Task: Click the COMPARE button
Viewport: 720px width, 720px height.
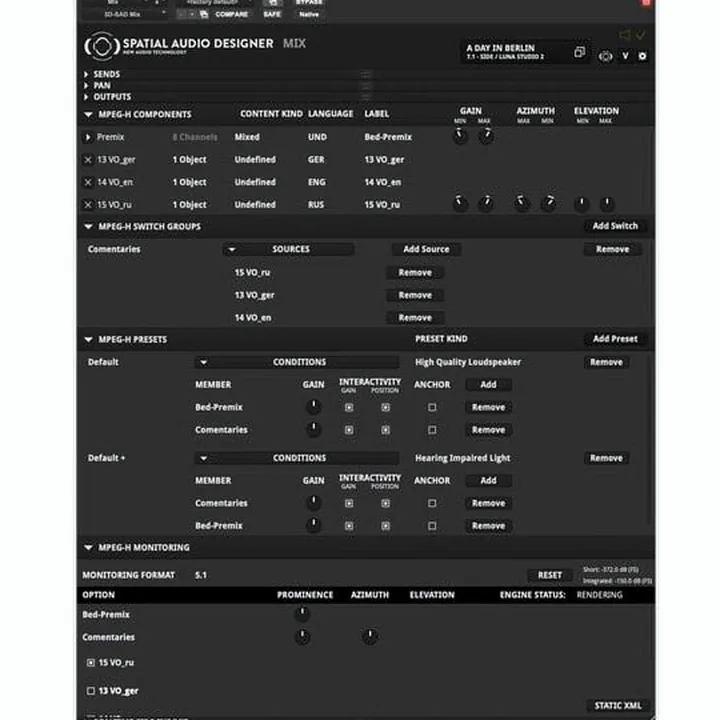Action: [x=231, y=14]
